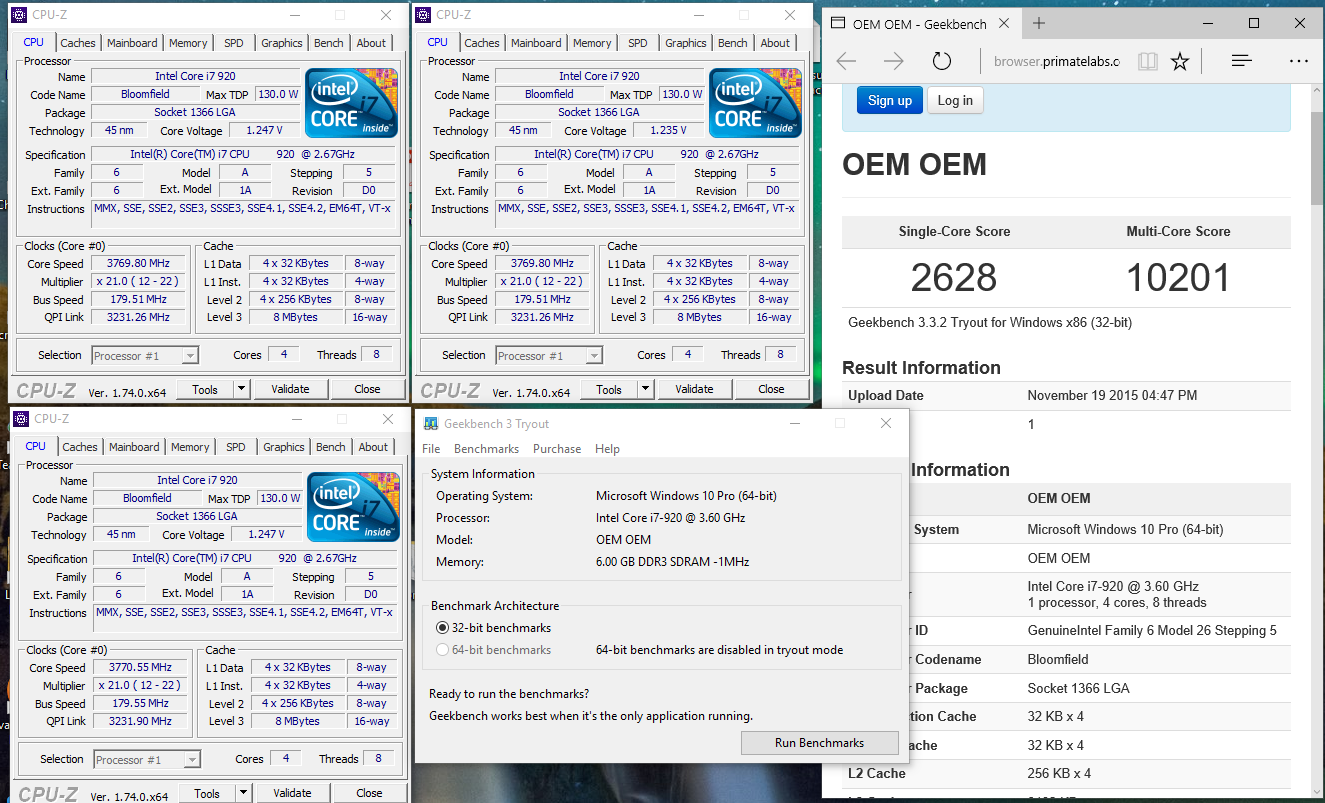Open Graphics tab in bottom-left CPU-Z

284,447
